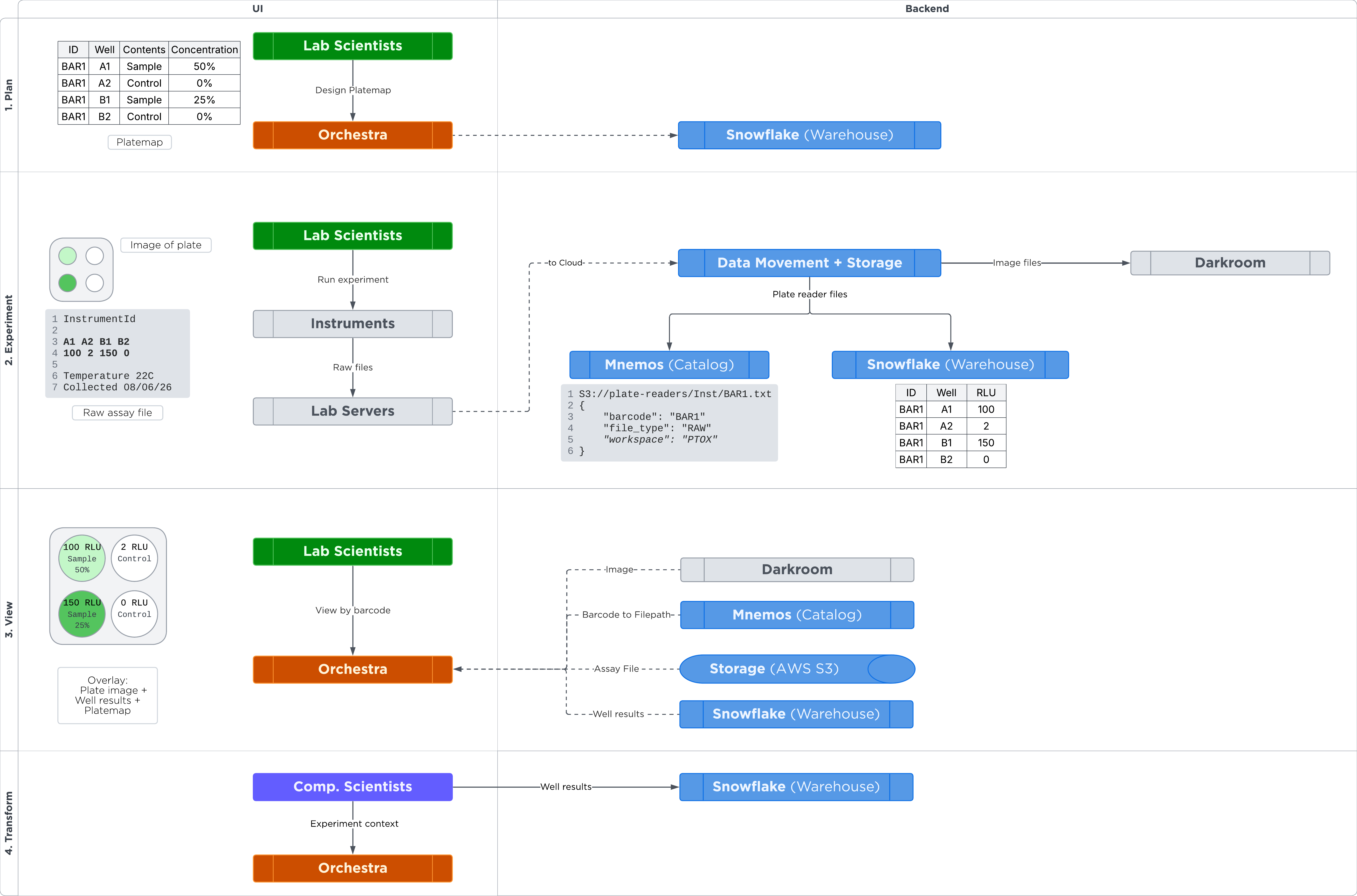
Task: Click the 4. Transform lane title
Action: tap(9, 823)
